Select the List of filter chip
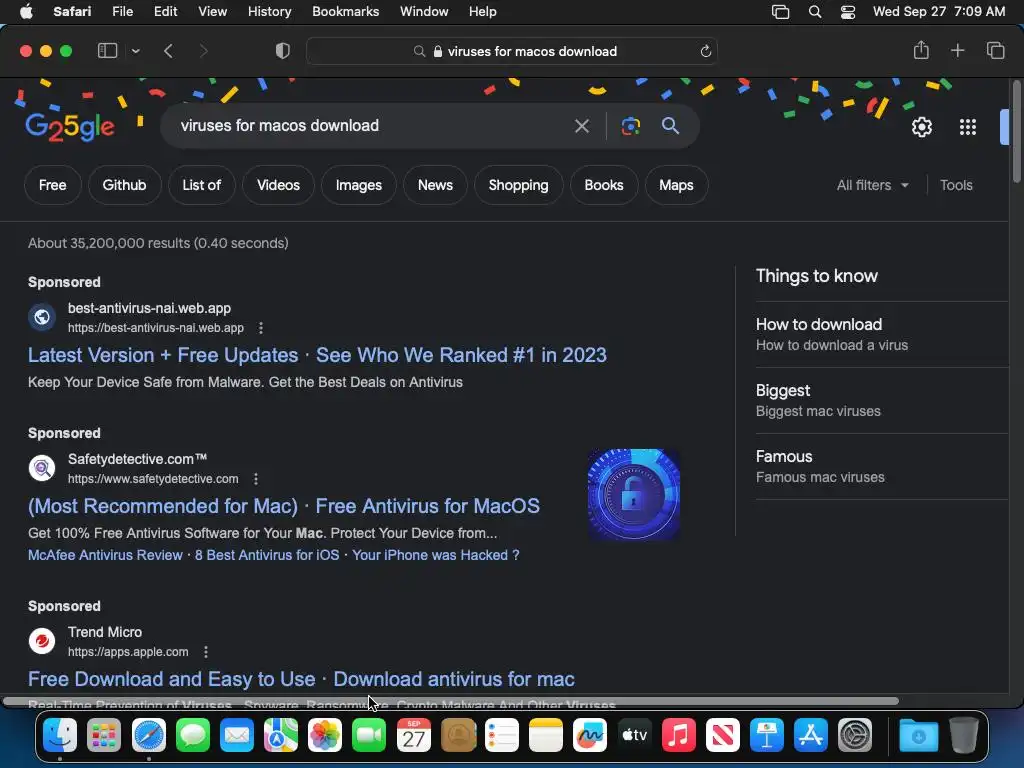The width and height of the screenshot is (1024, 768). [201, 185]
